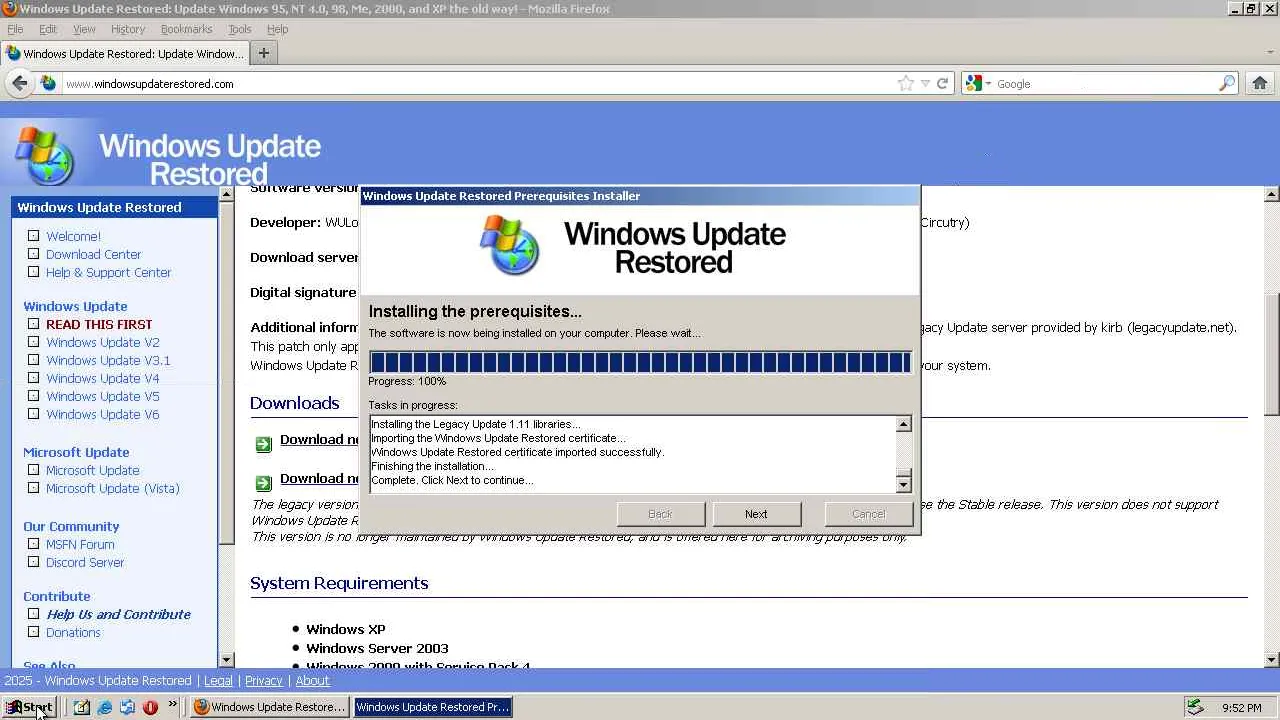Open the Start menu
Screen dimensions: 1280x720
(x=28, y=707)
